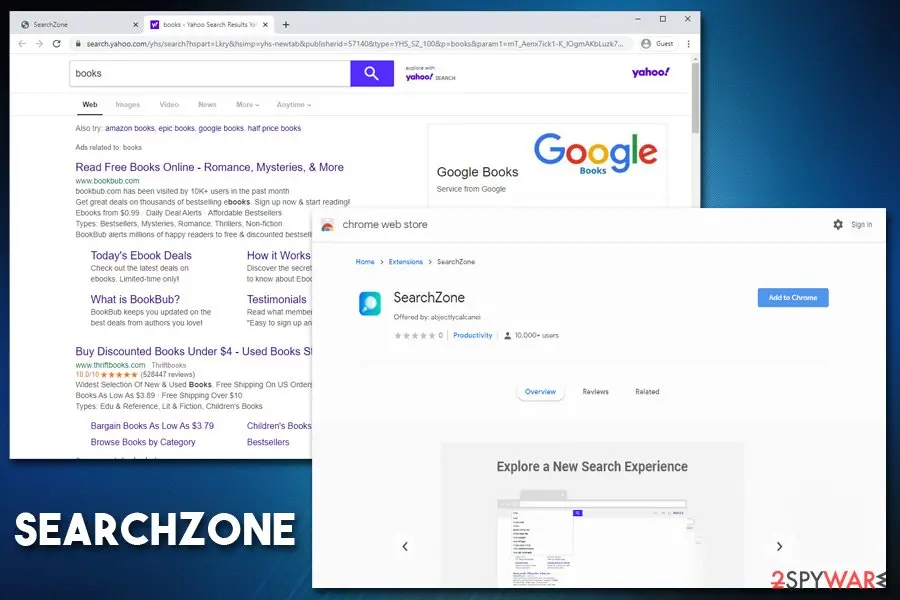This screenshot has width=900, height=600.
Task: Click the Google Books logo image
Action: point(595,153)
